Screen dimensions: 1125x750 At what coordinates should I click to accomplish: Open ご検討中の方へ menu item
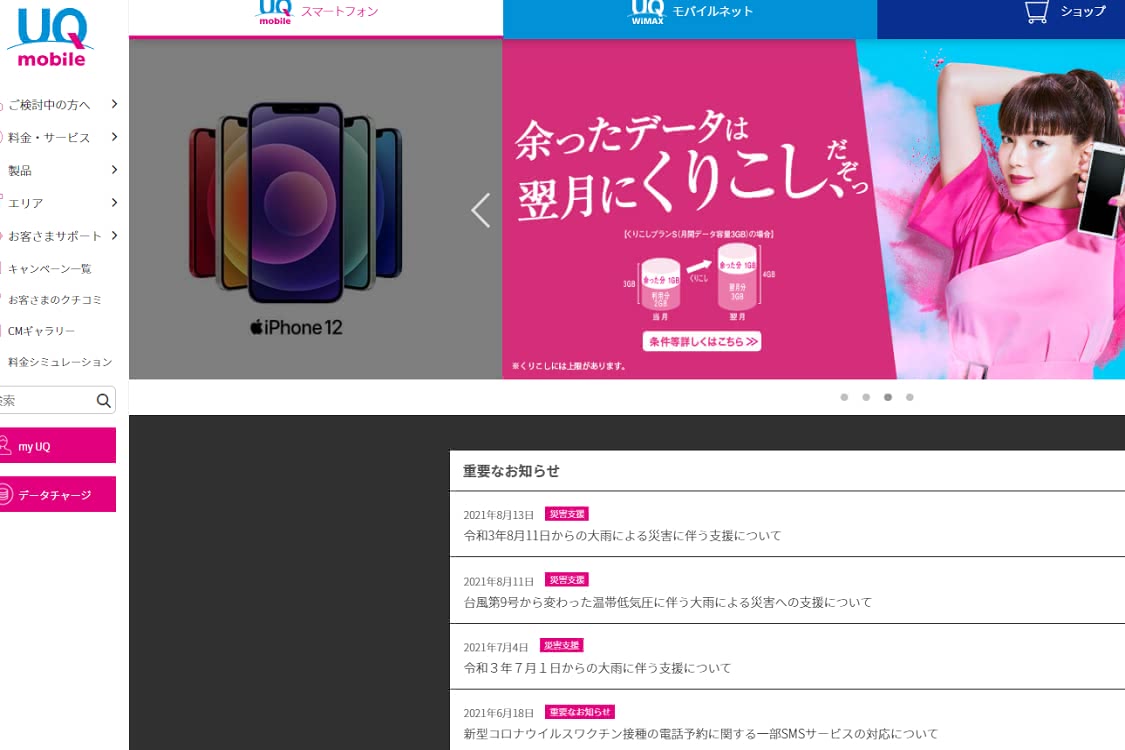[60, 105]
